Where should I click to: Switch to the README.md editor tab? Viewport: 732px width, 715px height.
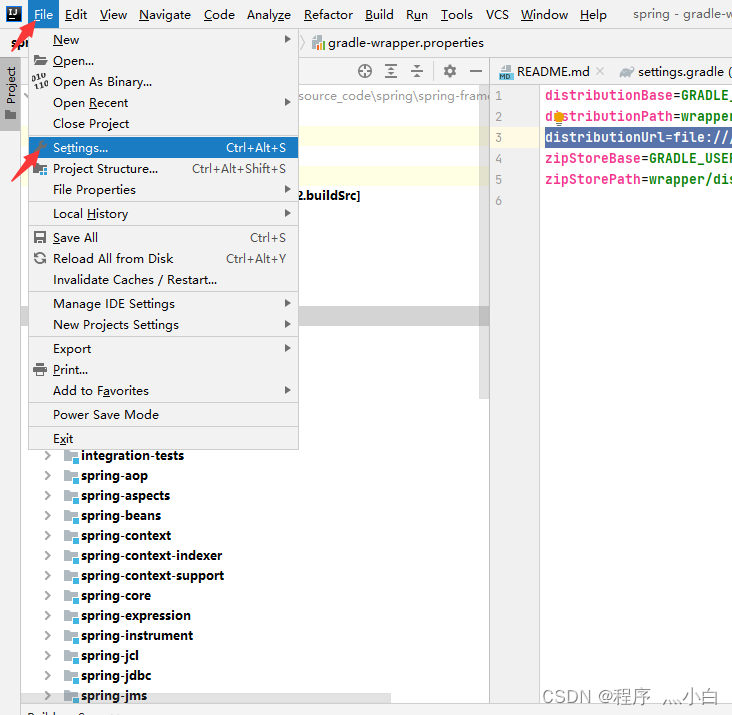tap(553, 71)
